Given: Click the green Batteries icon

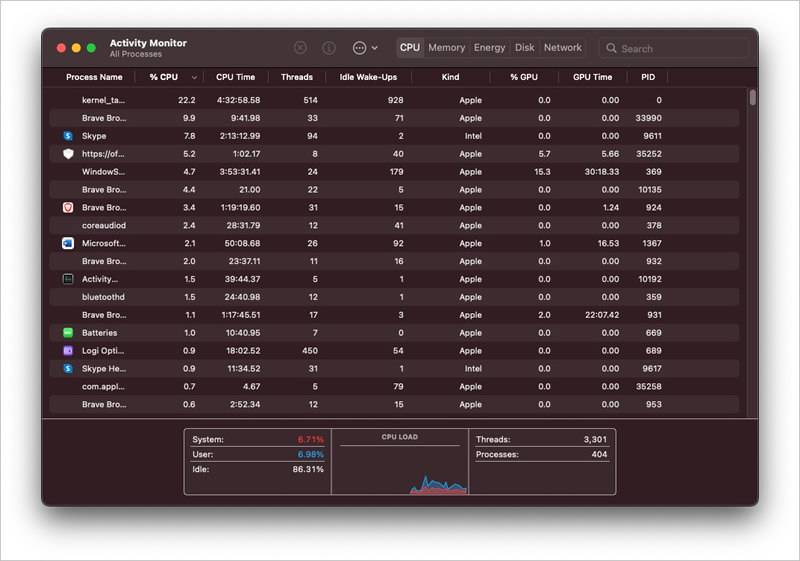Looking at the screenshot, I should [68, 333].
